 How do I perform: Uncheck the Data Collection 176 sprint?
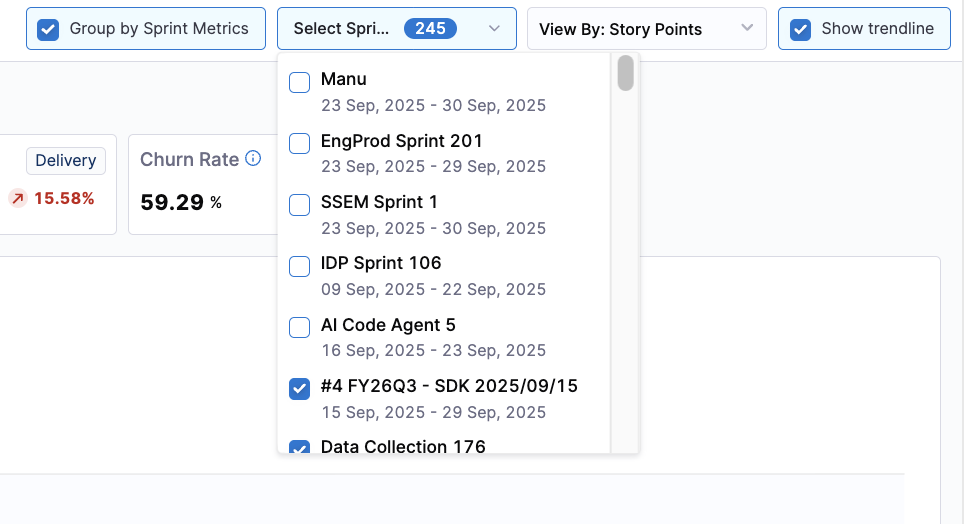click(299, 448)
